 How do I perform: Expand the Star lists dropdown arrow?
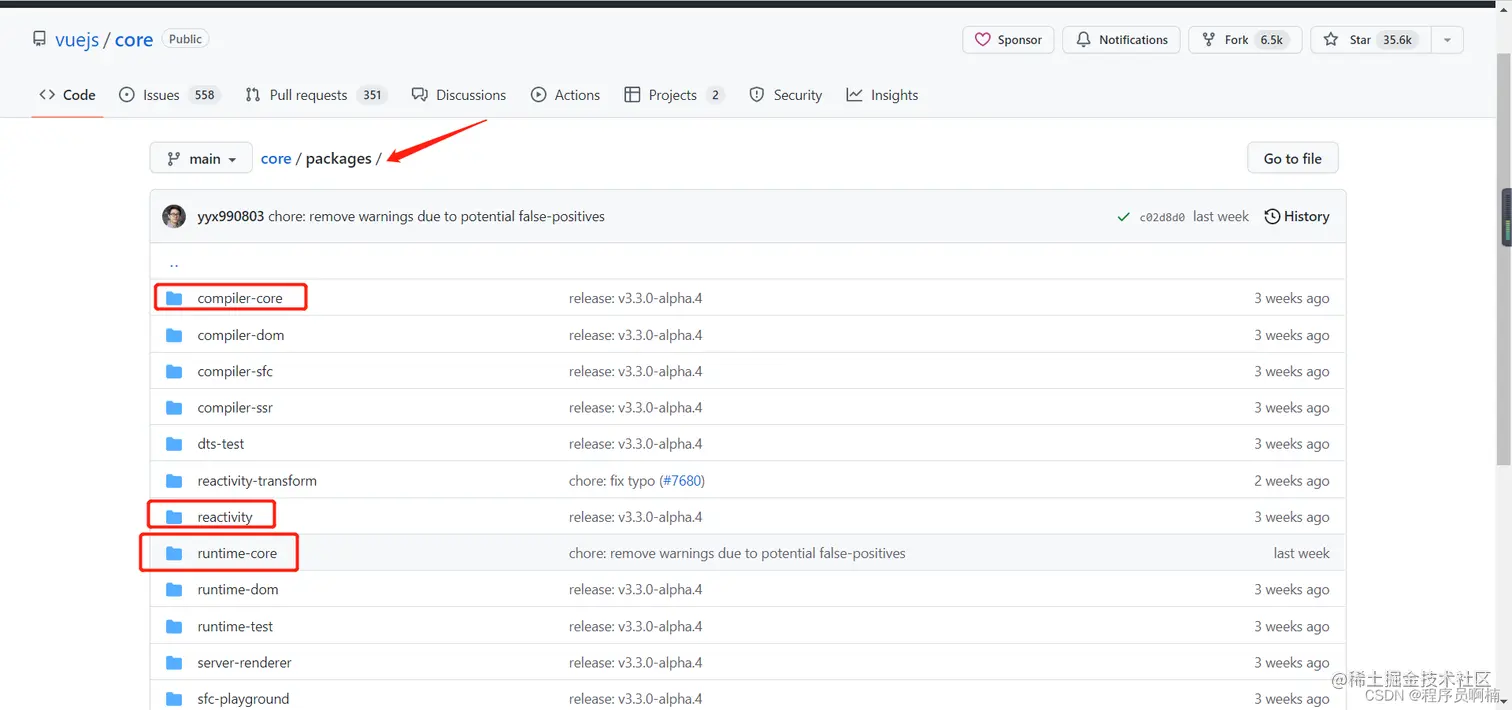tap(1447, 40)
